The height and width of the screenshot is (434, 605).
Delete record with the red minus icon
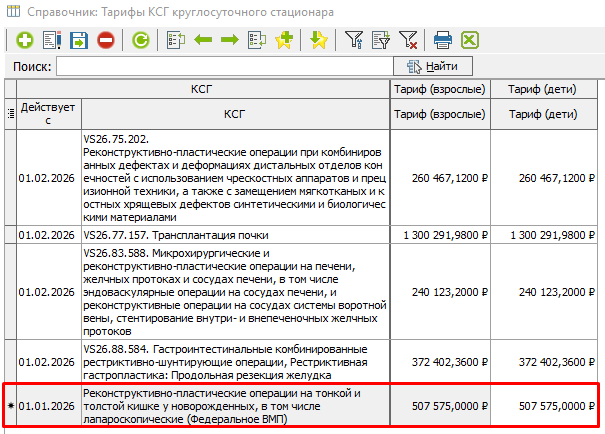coord(106,40)
